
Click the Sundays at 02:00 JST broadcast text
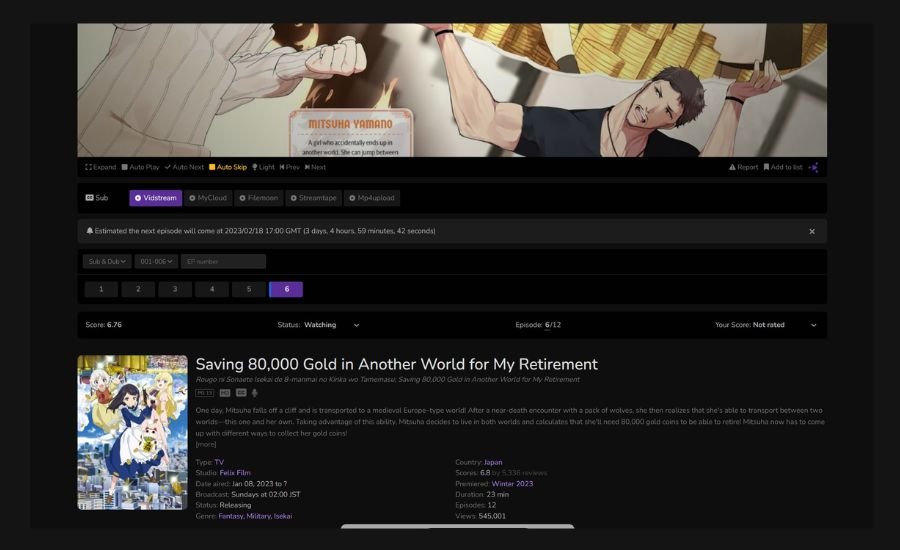point(266,494)
